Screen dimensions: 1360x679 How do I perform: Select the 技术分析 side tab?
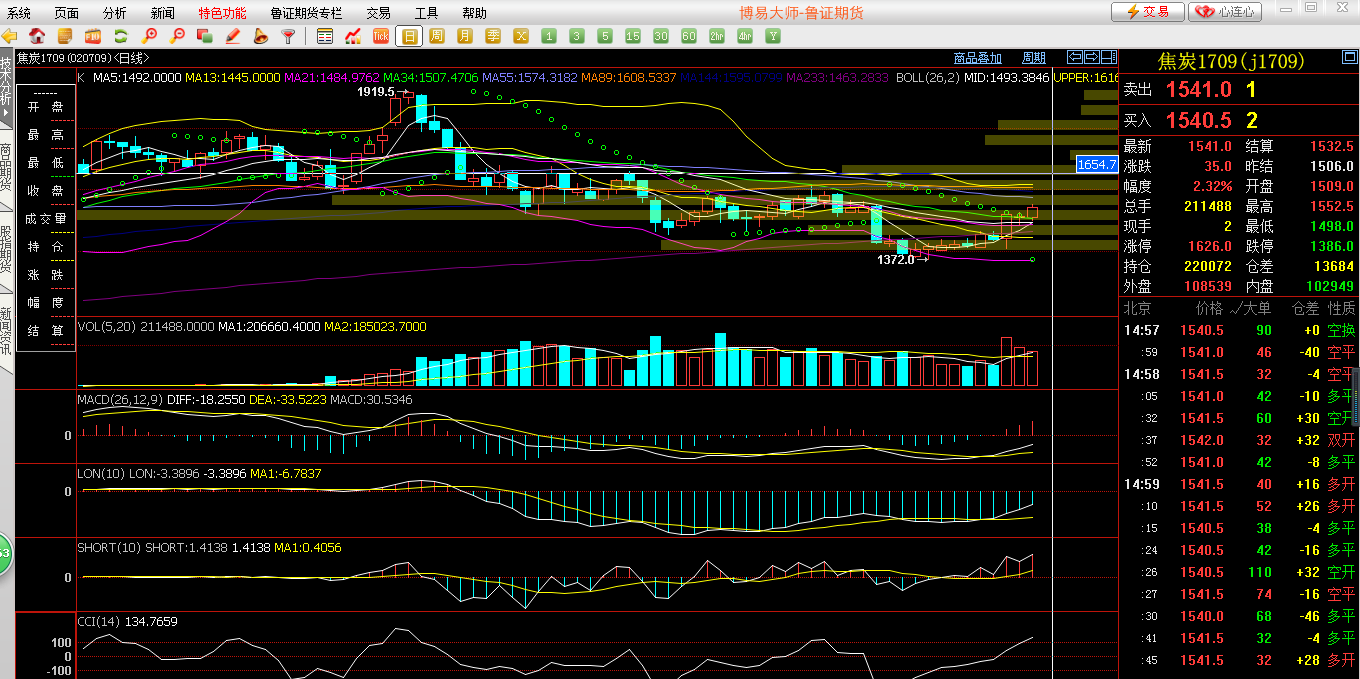click(6, 88)
